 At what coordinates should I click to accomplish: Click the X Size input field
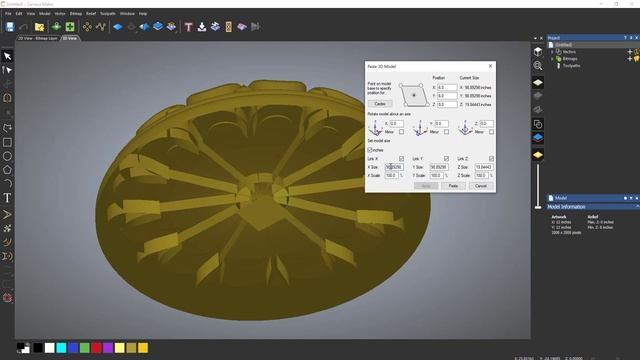click(x=394, y=167)
